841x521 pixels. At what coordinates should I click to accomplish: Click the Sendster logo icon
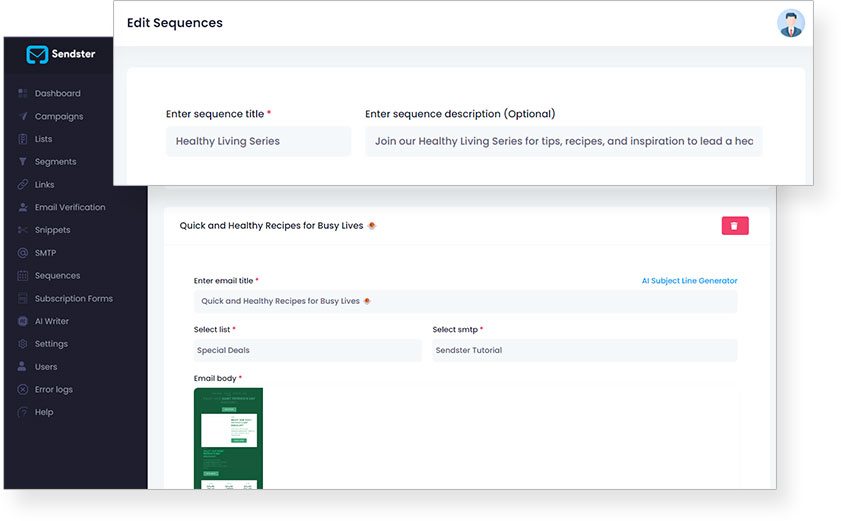(x=37, y=54)
